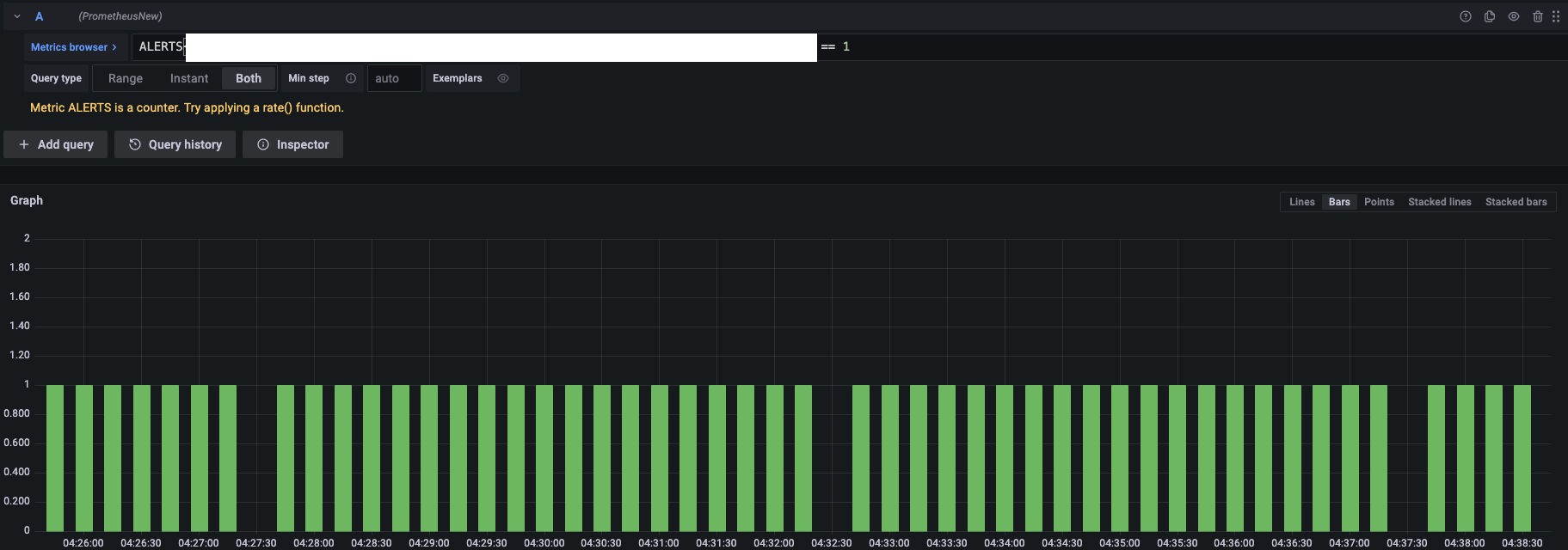Click the 04:36:00 time axis label
Image resolution: width=1568 pixels, height=550 pixels.
1234,543
